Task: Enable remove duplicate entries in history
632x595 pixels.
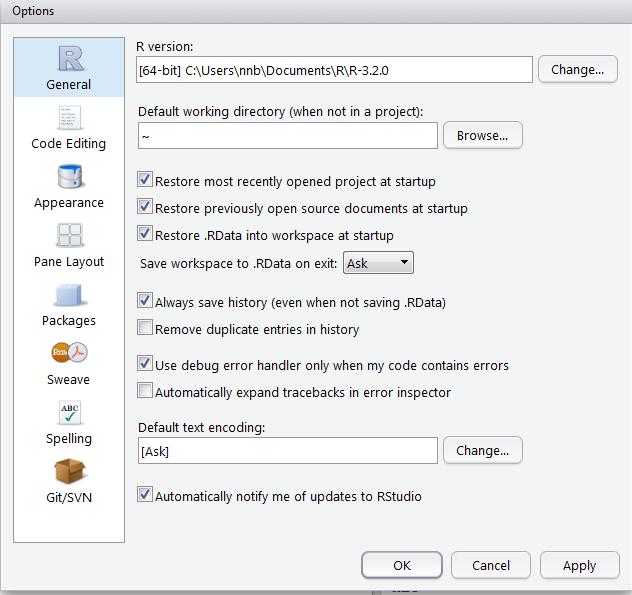Action: click(146, 328)
